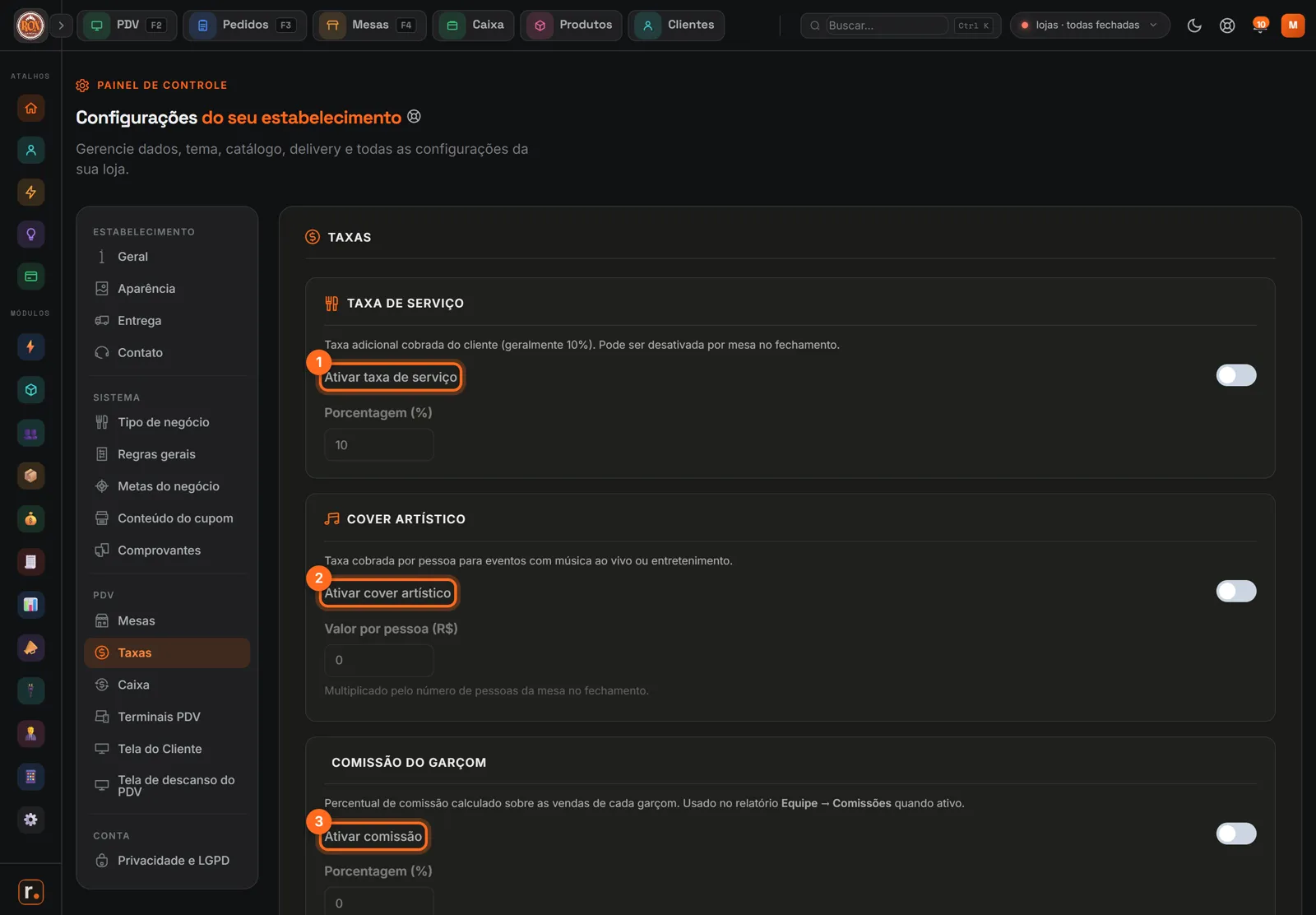Click the help lifebuoy icon in top bar

[1227, 26]
